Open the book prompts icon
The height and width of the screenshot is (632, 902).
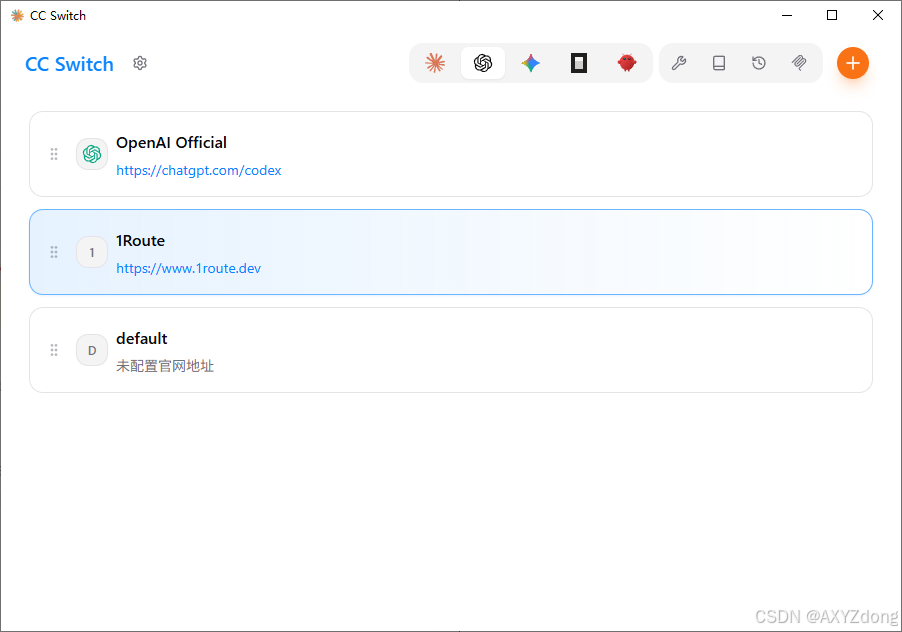click(x=718, y=63)
